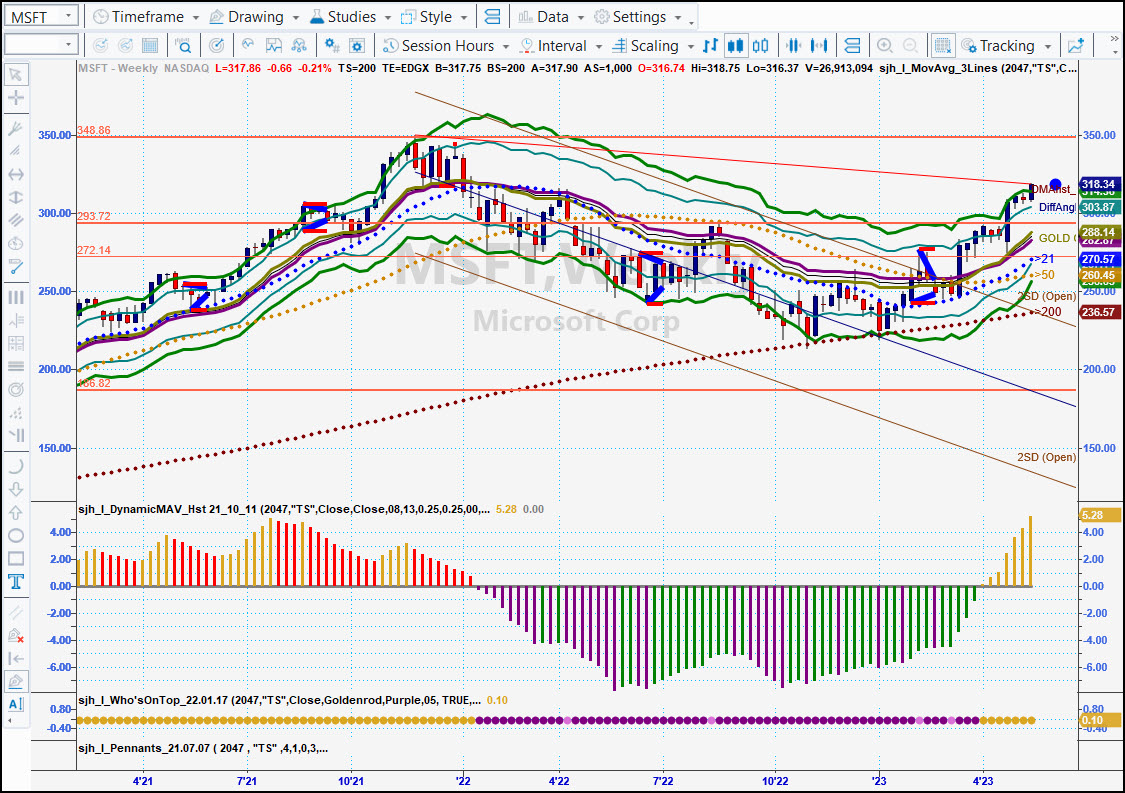Click the 236.57 moving average price tag

point(1098,312)
